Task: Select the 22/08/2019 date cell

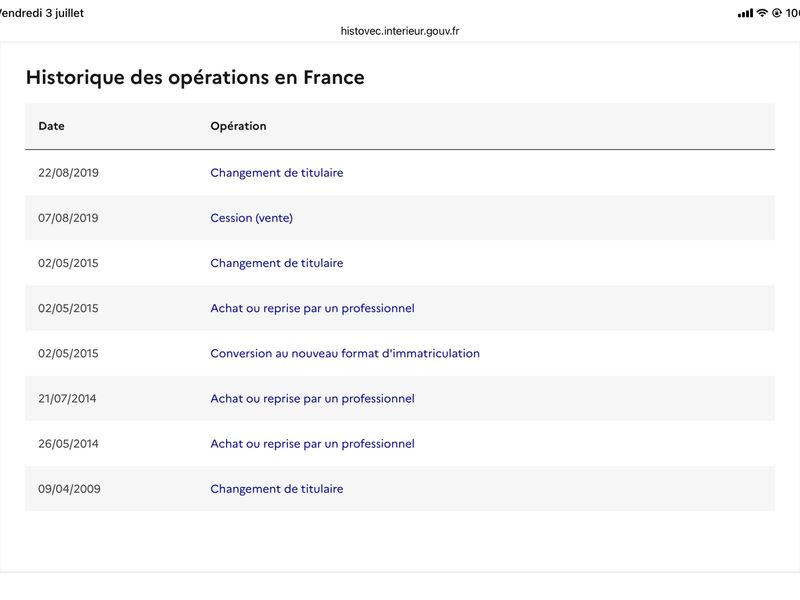Action: point(68,172)
